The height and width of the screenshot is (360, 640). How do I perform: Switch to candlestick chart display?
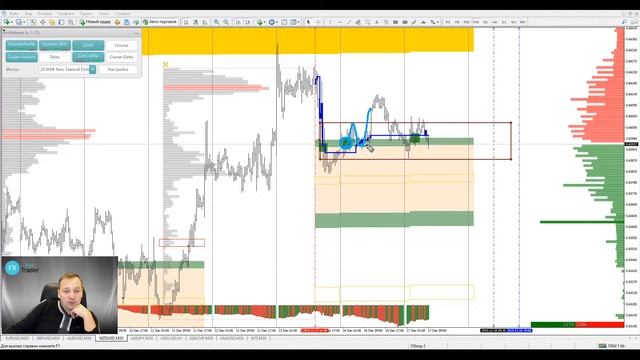pos(196,22)
